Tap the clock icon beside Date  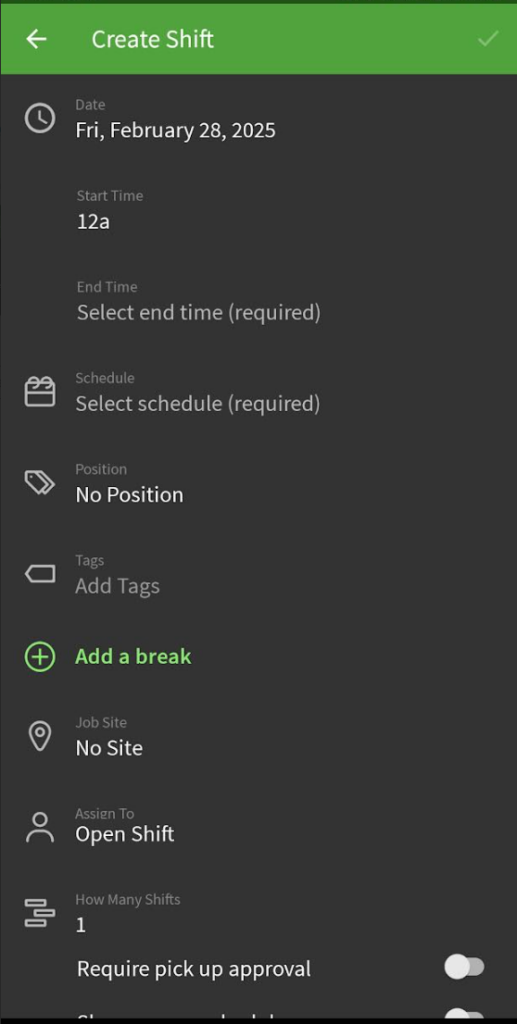click(40, 118)
